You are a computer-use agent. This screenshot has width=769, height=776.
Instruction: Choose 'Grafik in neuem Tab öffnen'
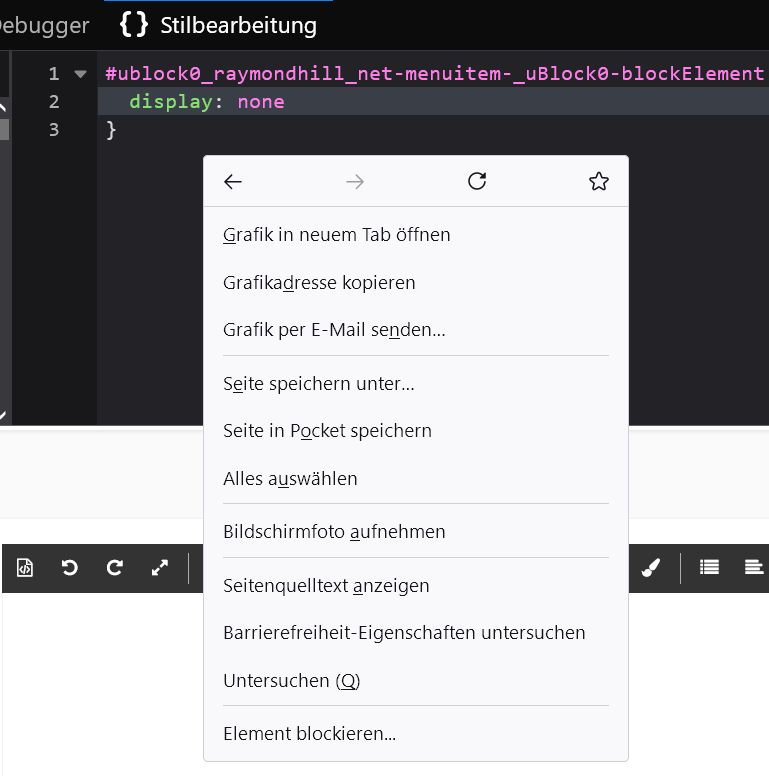pos(337,235)
